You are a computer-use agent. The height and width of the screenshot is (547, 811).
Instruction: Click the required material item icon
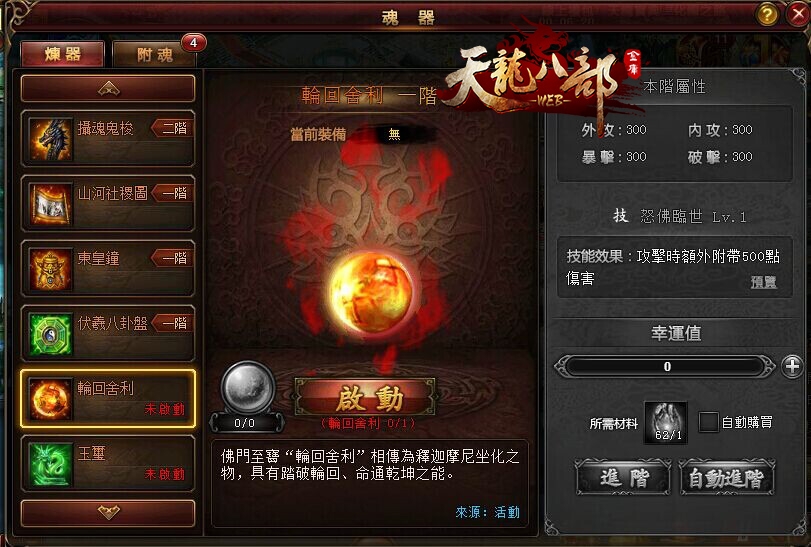pos(666,422)
